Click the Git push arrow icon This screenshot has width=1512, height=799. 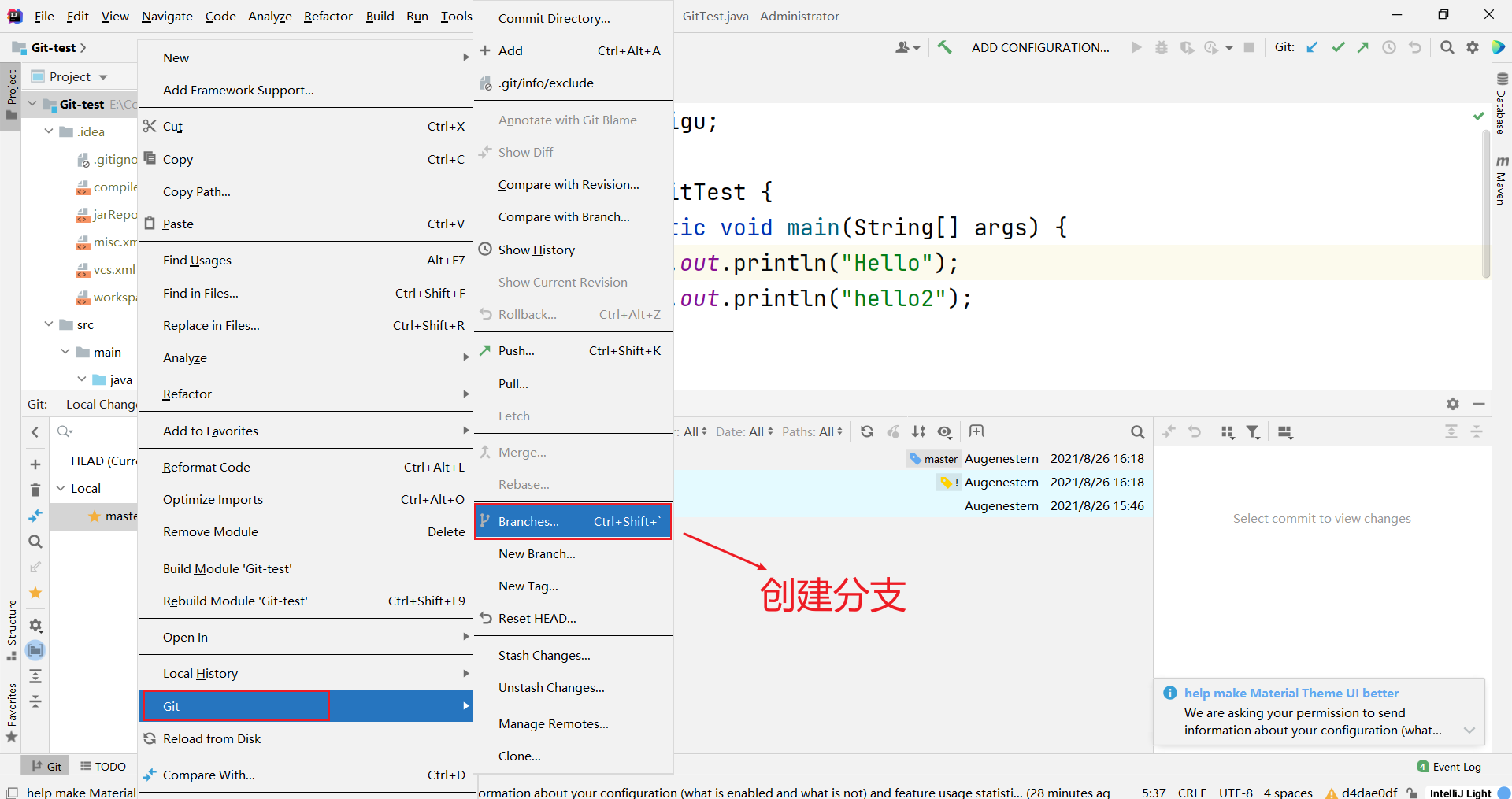click(1363, 47)
